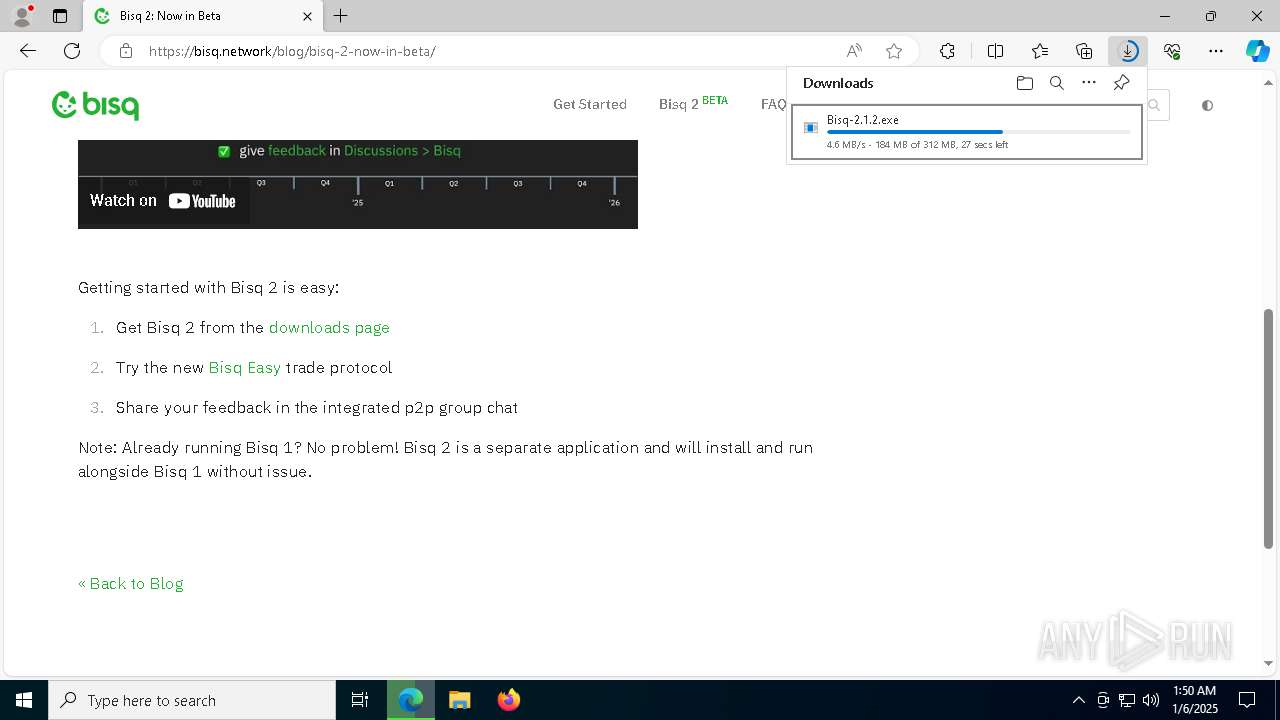Click the taskbar search box
The width and height of the screenshot is (1280, 720).
coord(192,700)
